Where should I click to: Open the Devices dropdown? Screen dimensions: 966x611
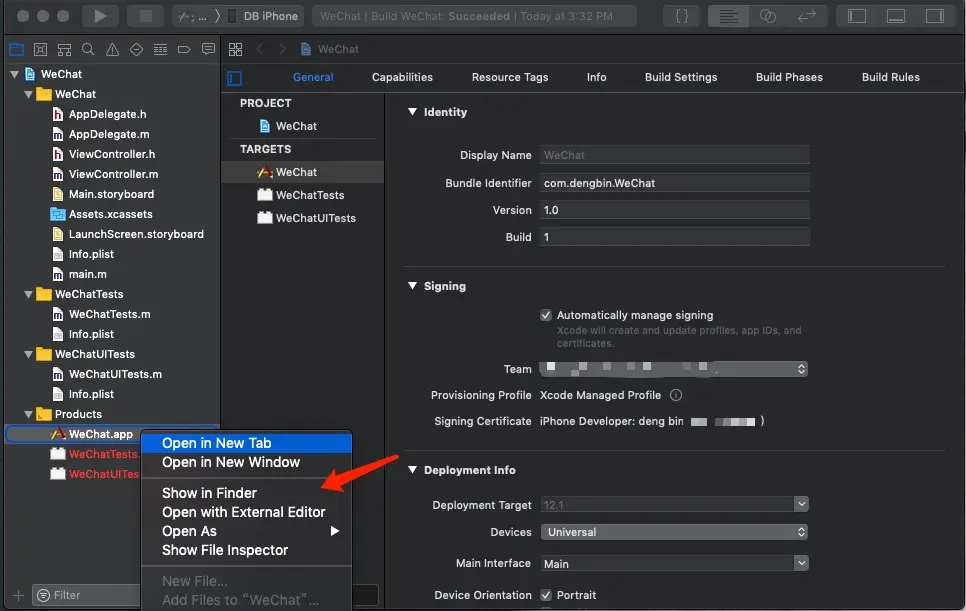674,532
